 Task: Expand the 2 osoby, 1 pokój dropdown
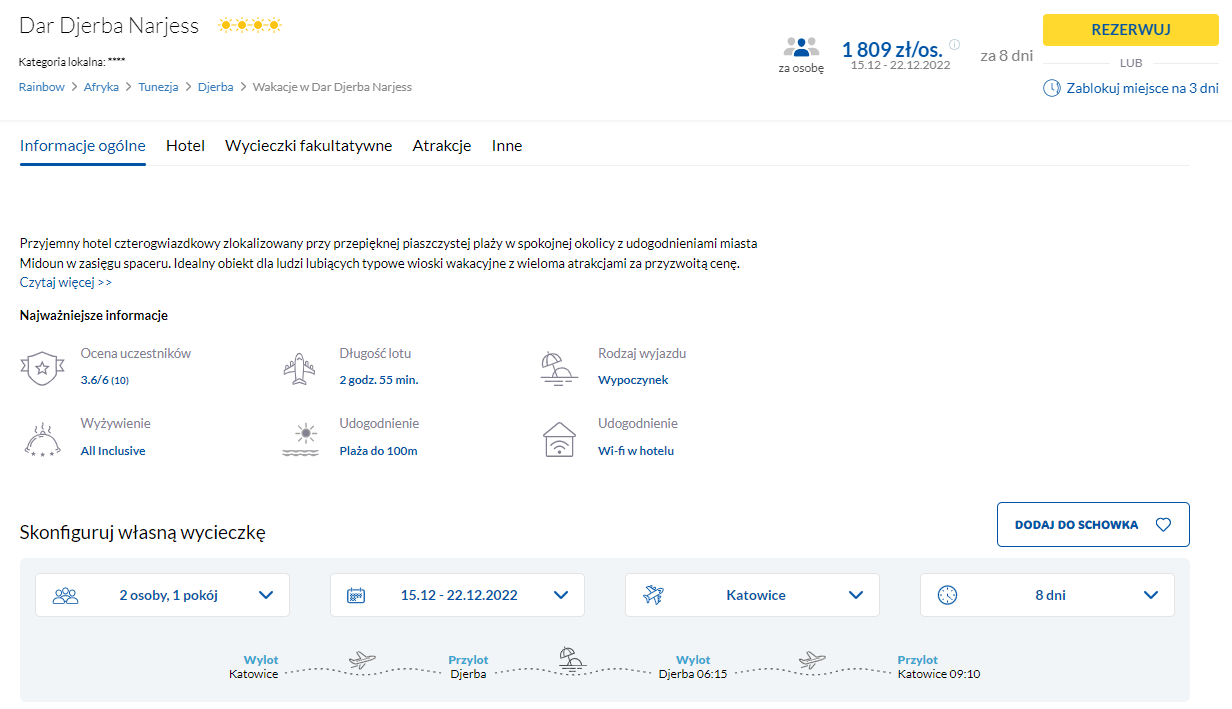pos(162,595)
